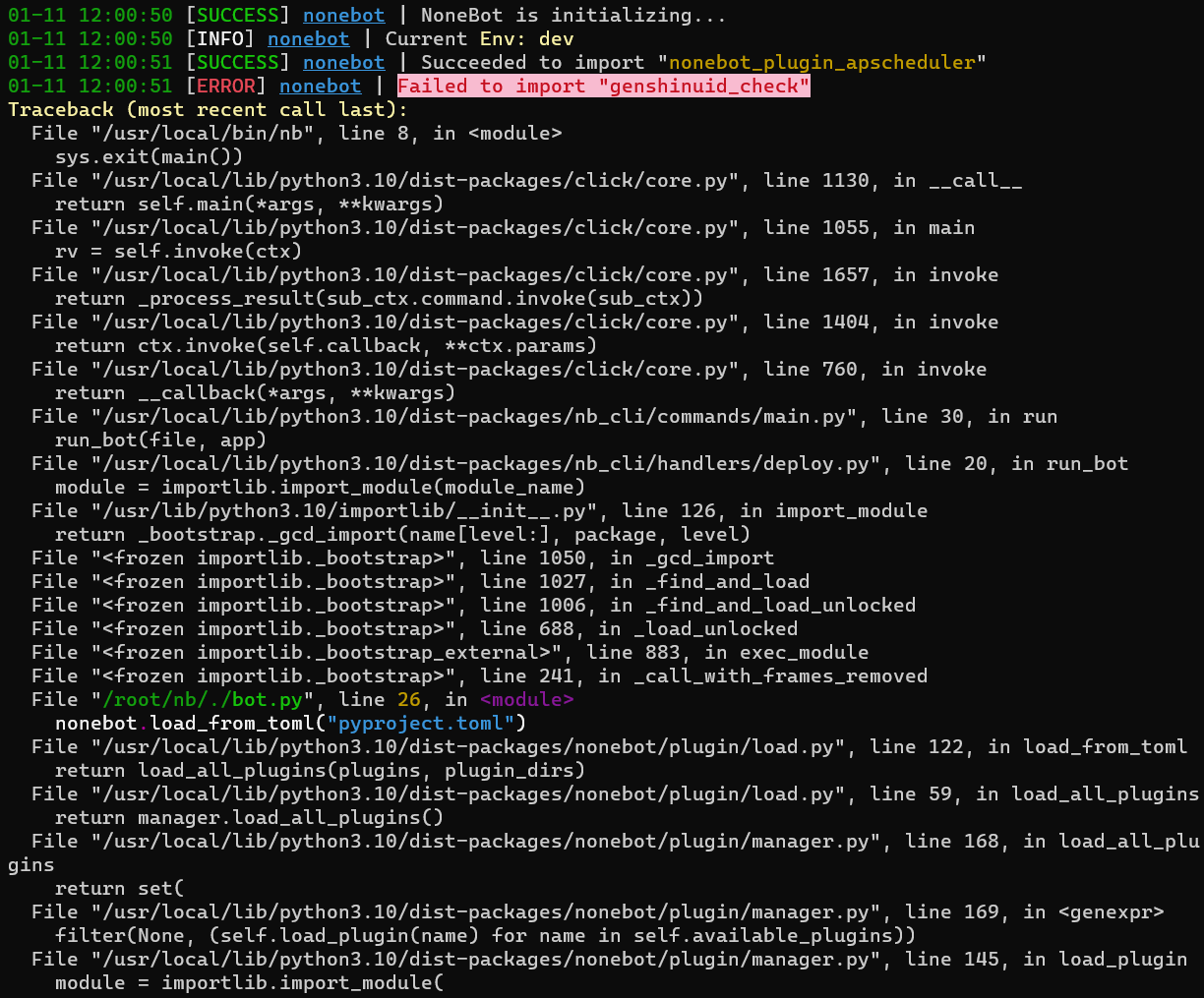Image resolution: width=1204 pixels, height=998 pixels.
Task: Click "return _bootstrap._gcd_import(name[level:], package, level)"
Action: tap(402, 534)
